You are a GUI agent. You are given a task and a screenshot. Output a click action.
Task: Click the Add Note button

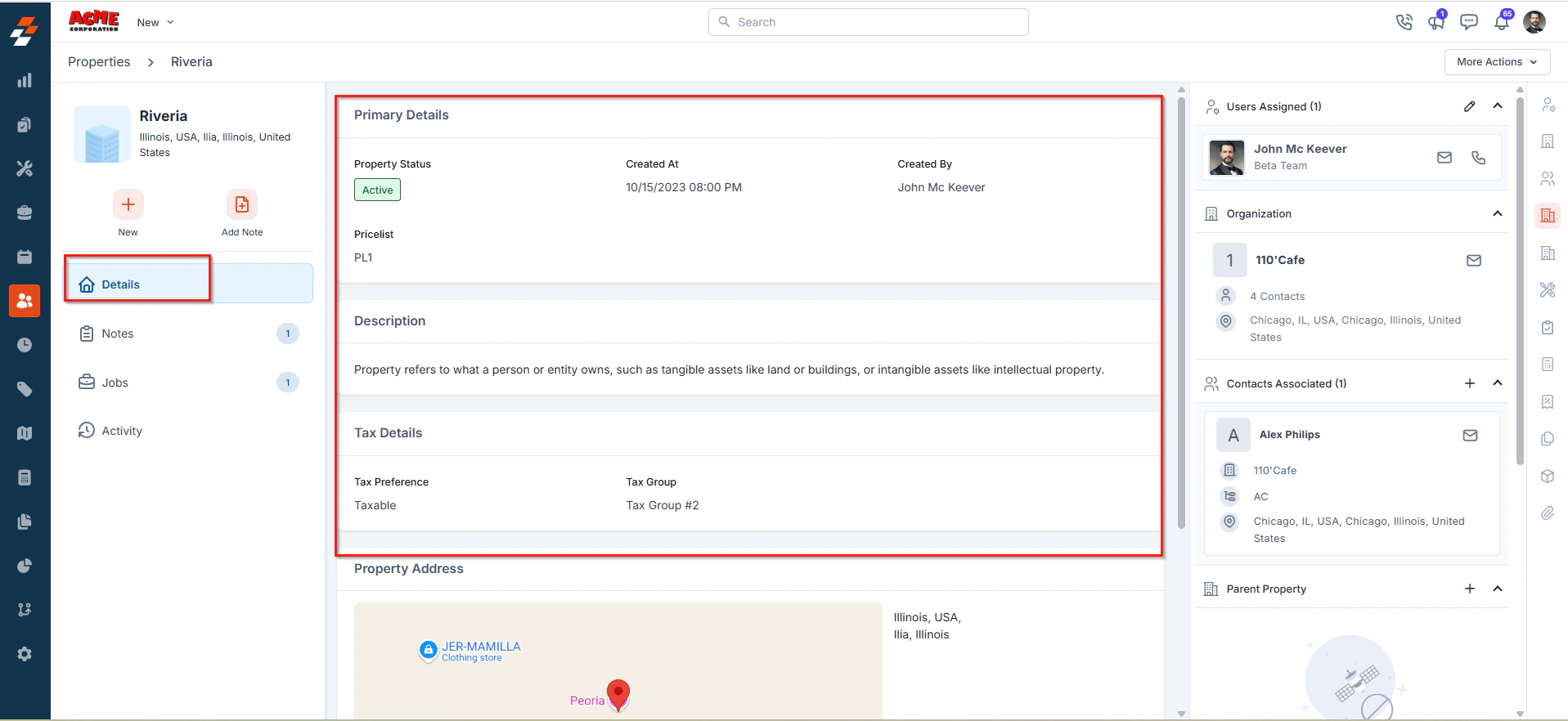click(242, 204)
